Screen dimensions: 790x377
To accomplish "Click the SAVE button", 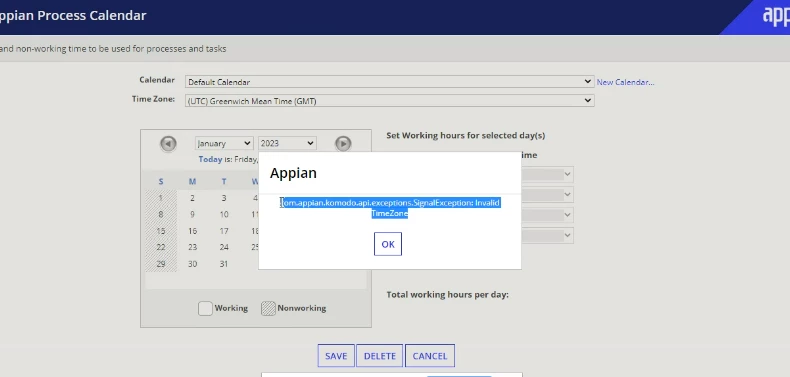I will tap(336, 356).
